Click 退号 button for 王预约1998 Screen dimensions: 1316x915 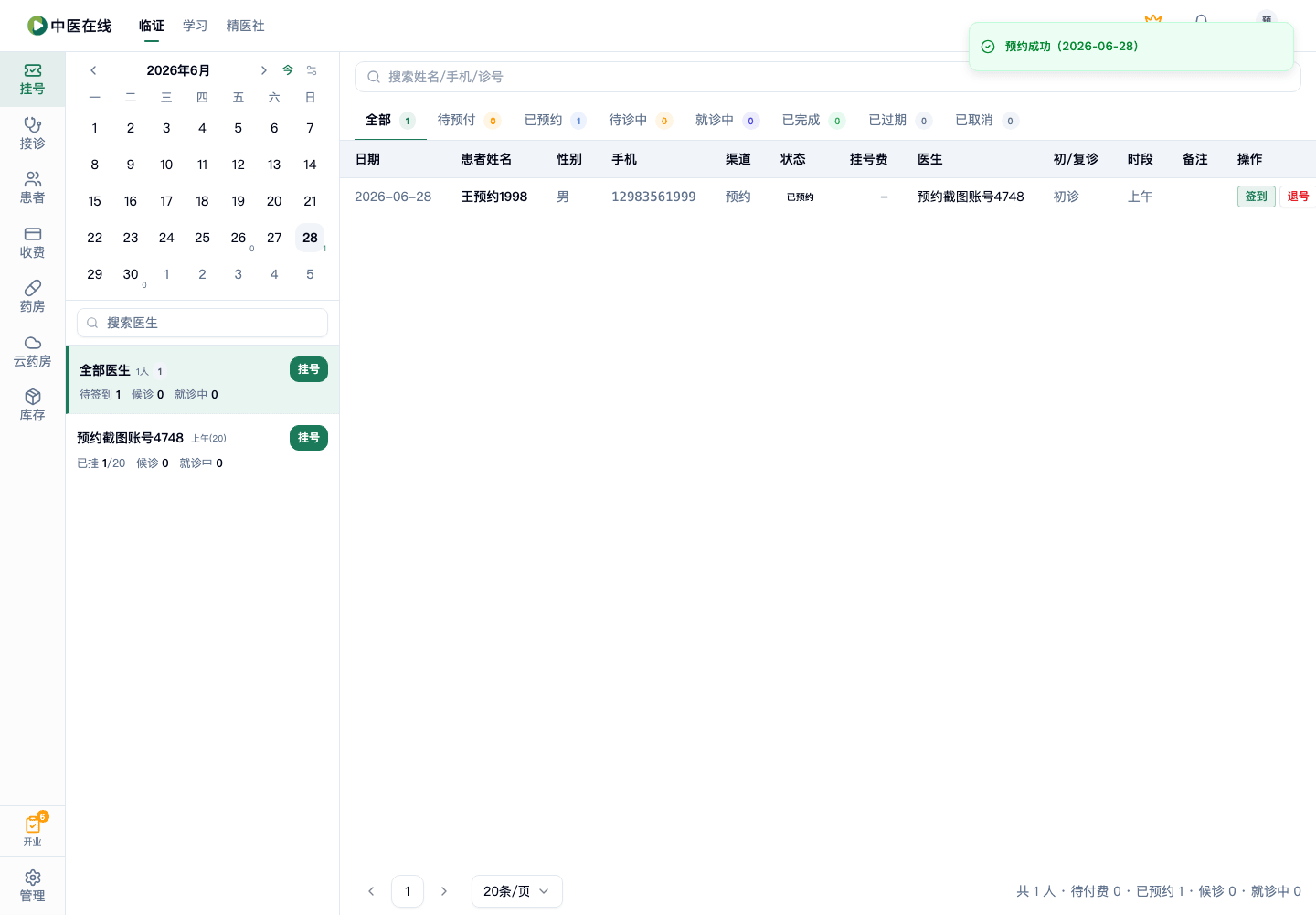1298,197
